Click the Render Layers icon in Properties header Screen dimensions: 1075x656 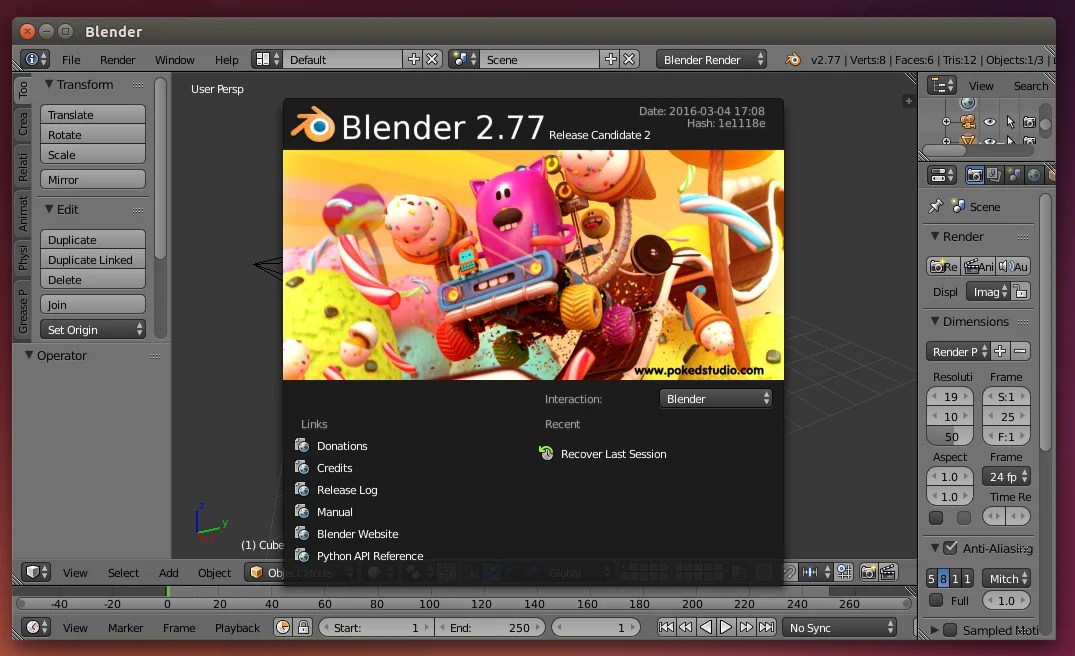click(x=993, y=174)
